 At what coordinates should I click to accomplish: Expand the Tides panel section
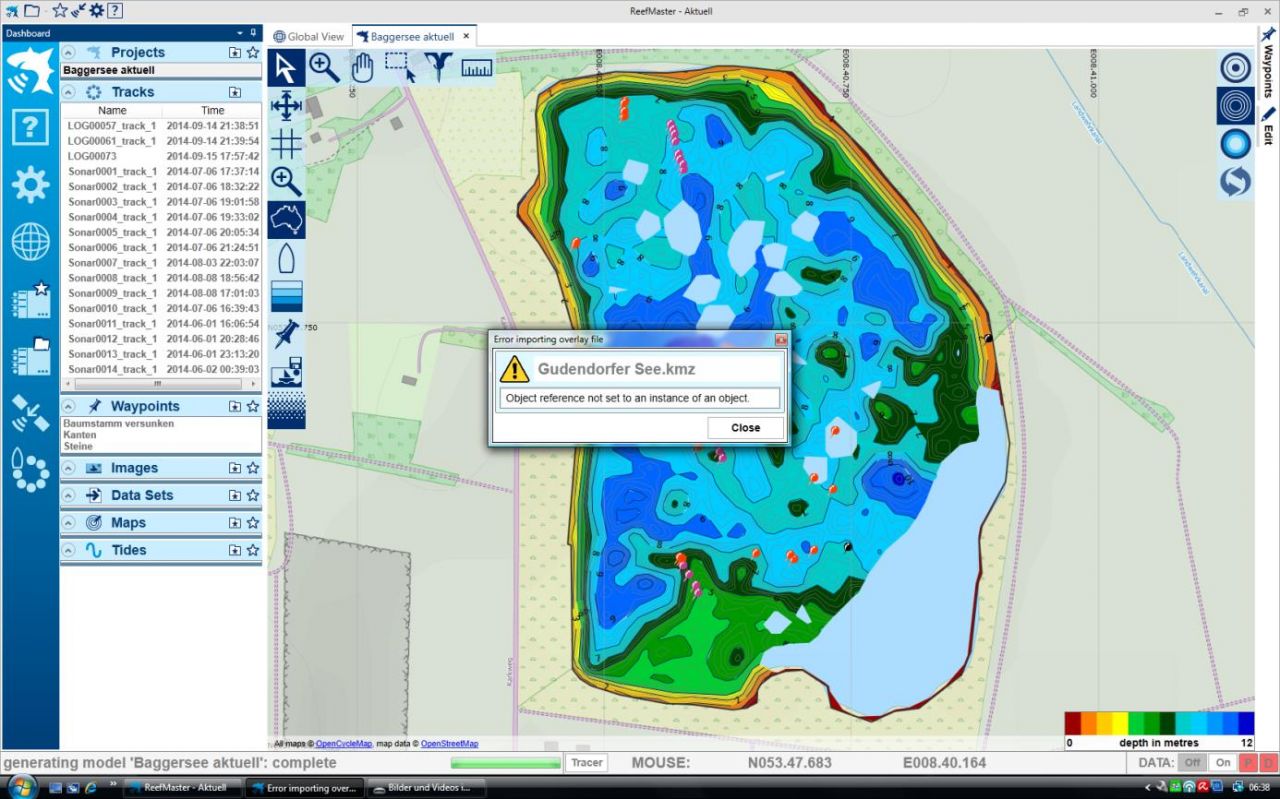(68, 550)
